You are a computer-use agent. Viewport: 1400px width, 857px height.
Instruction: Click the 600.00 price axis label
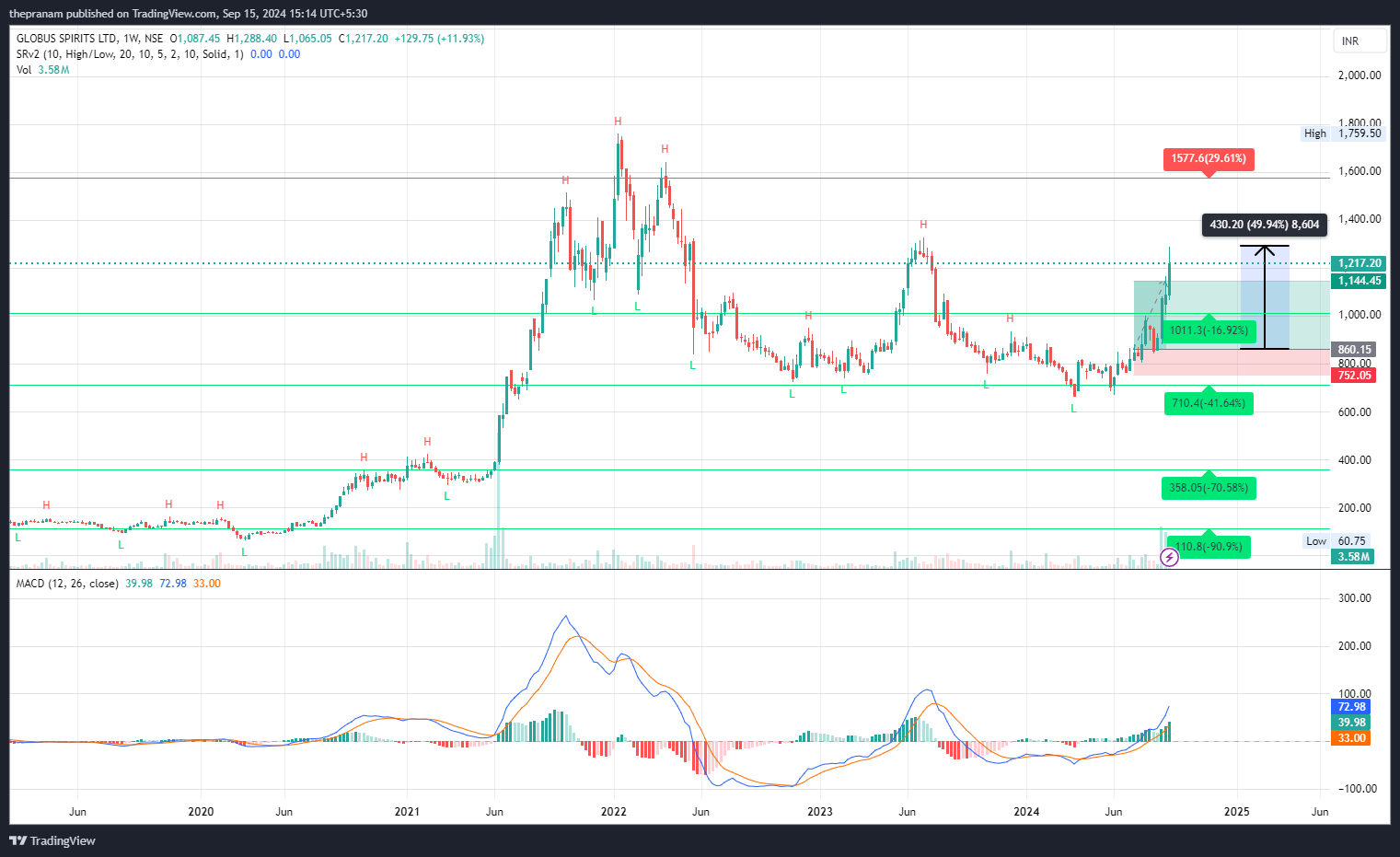(x=1354, y=412)
